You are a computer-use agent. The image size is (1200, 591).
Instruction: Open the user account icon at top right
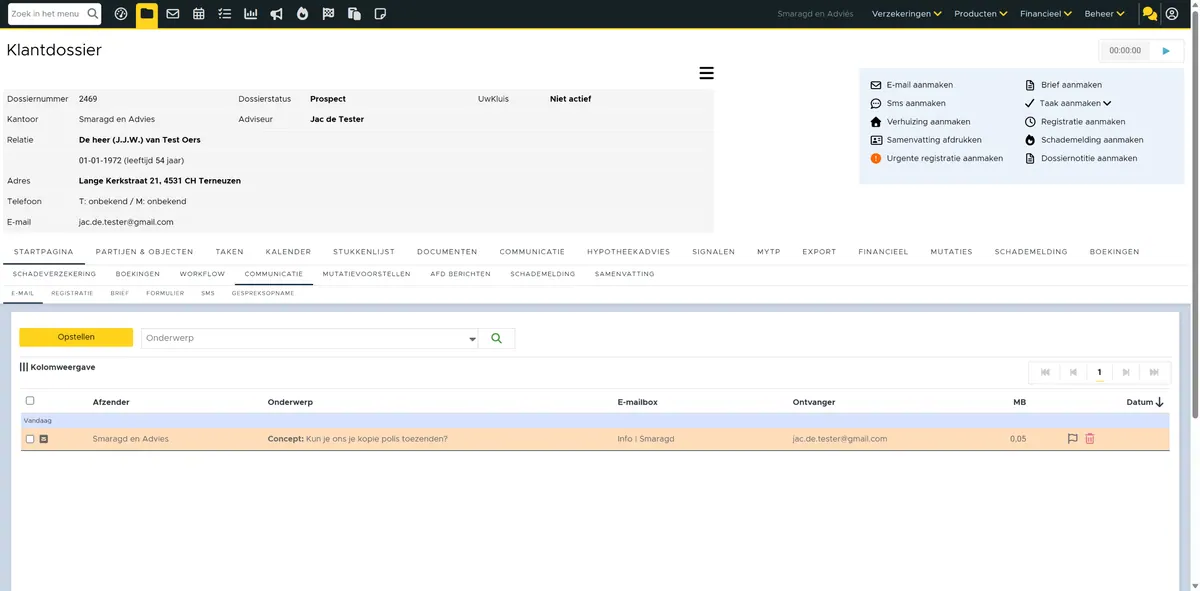click(x=1172, y=14)
